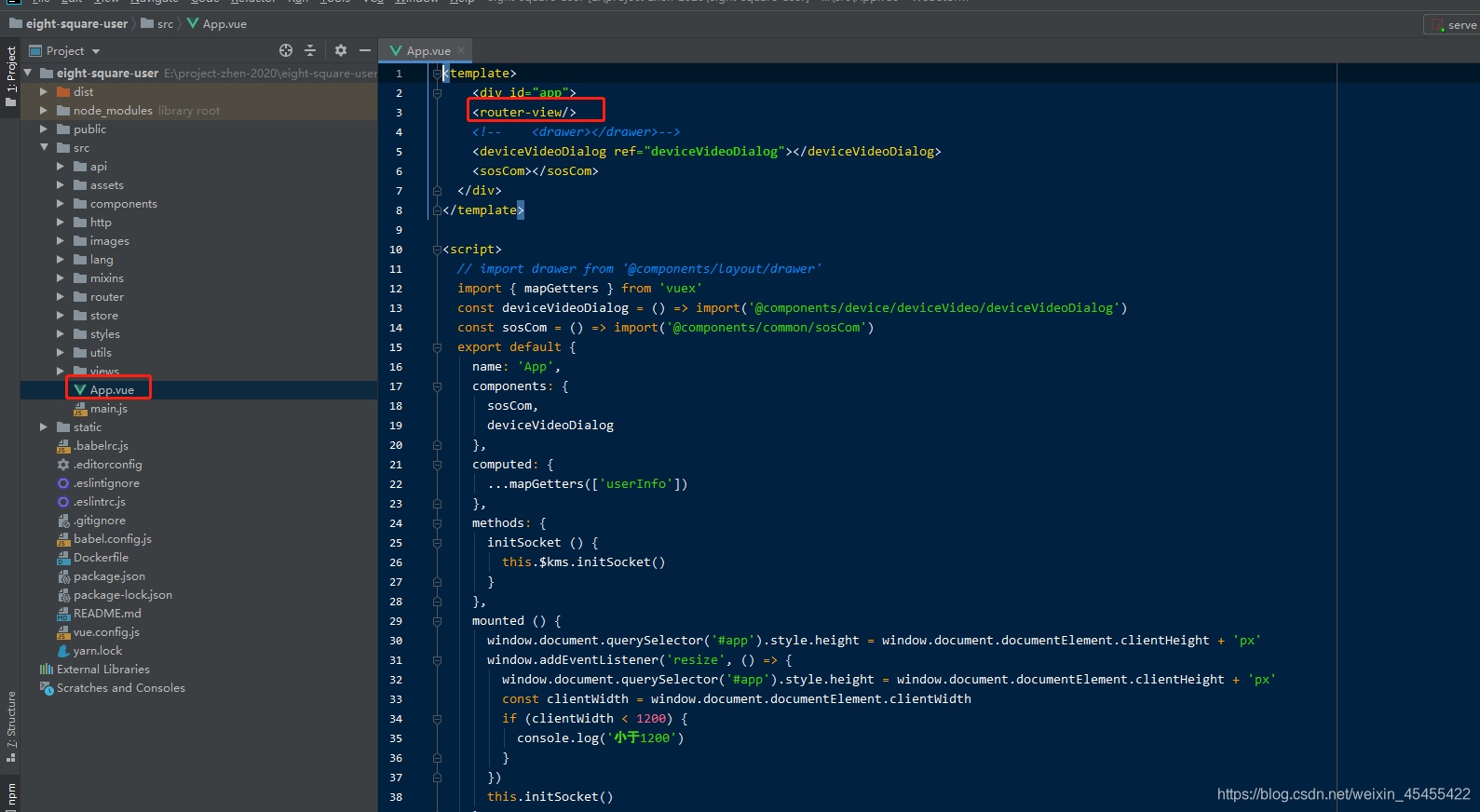Click the Locate/Scroll from Source target icon
The height and width of the screenshot is (812, 1480).
click(286, 50)
